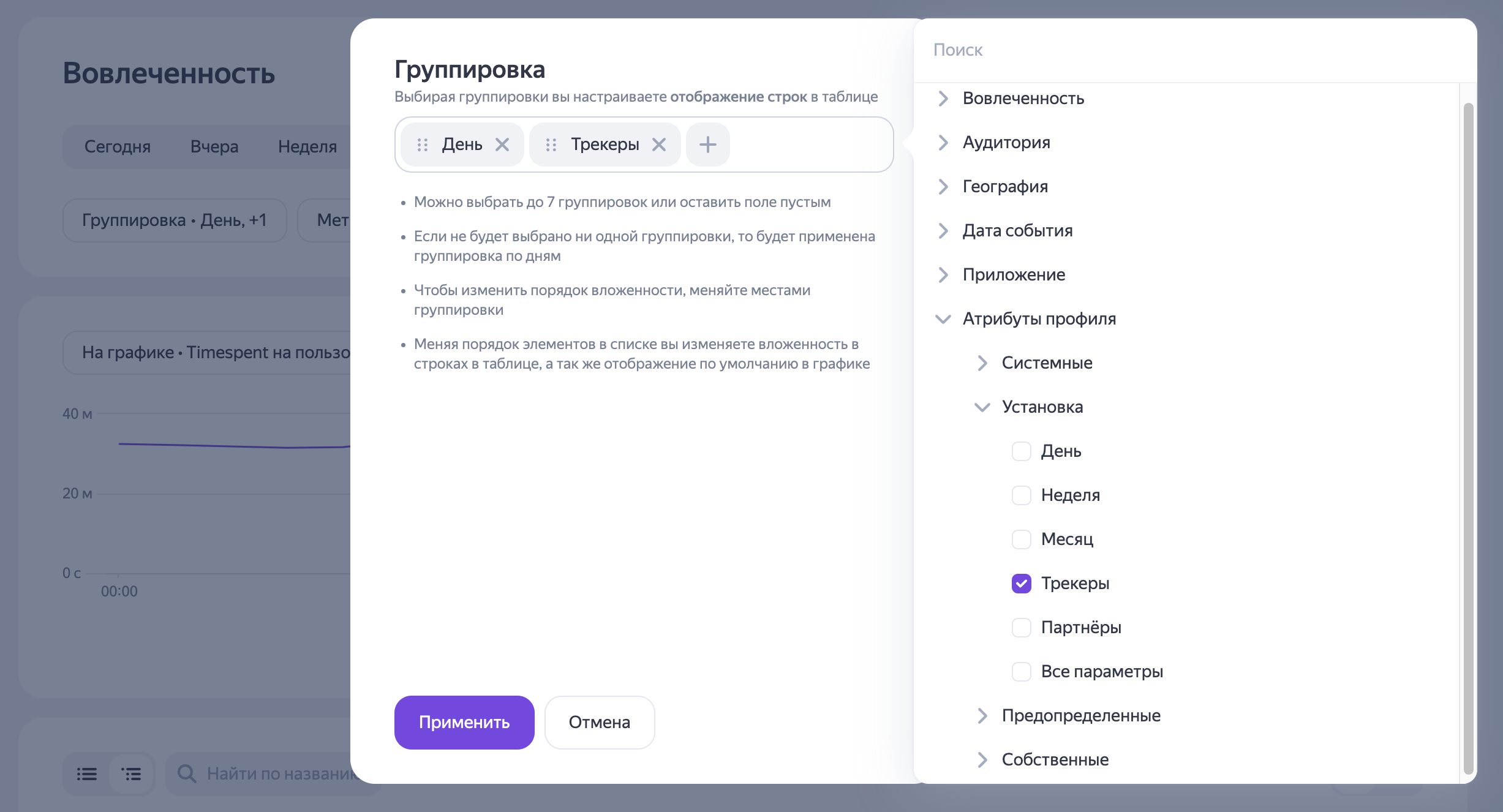This screenshot has width=1503, height=812.
Task: Expand the География category
Action: pos(943,187)
